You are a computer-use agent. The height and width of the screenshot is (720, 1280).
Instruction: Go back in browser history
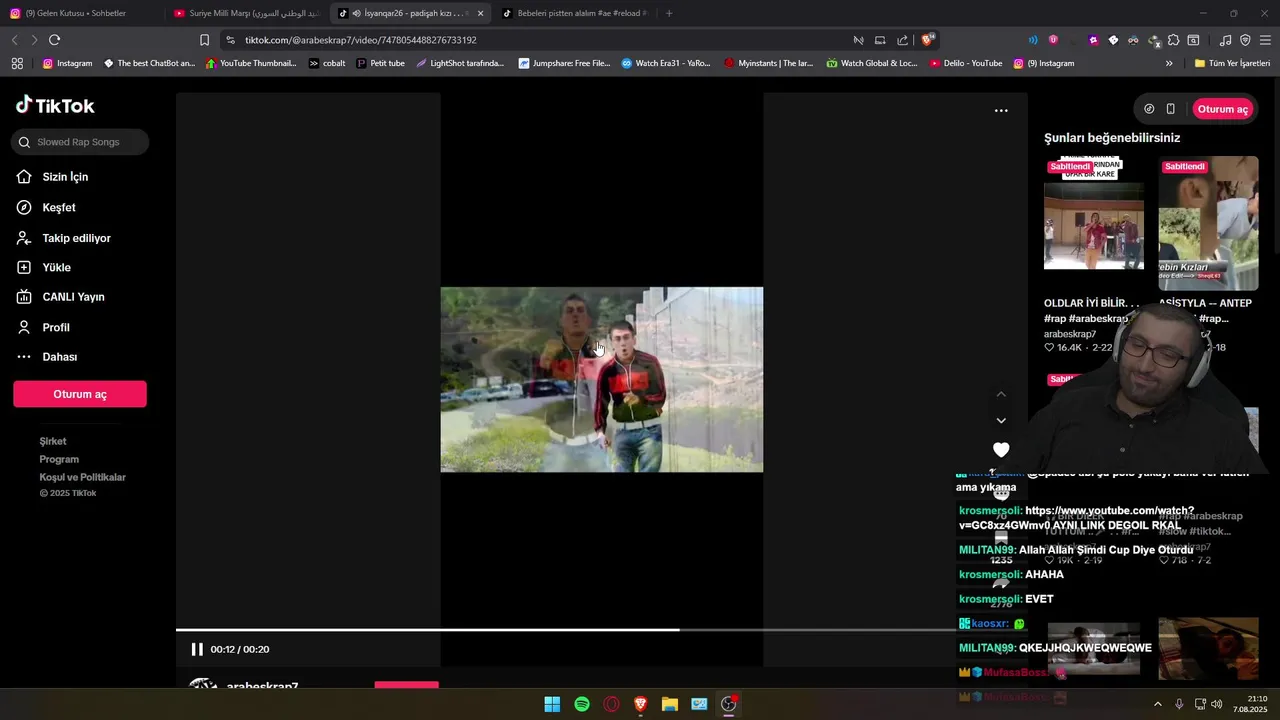tap(14, 40)
